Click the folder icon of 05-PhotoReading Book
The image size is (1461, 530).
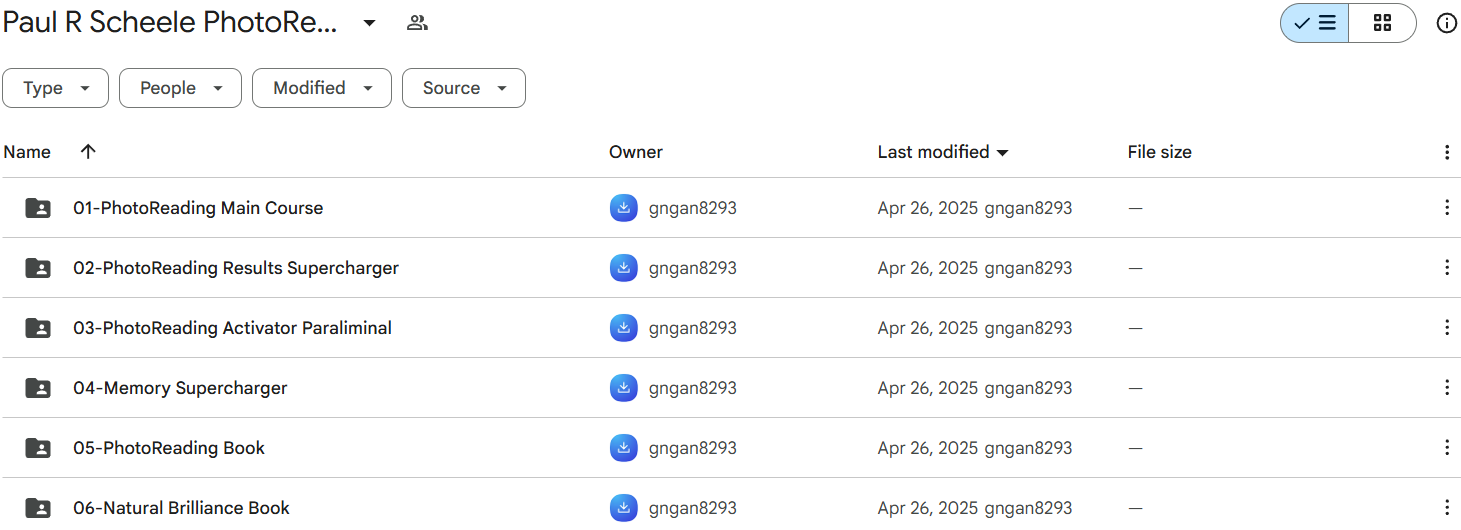click(38, 448)
